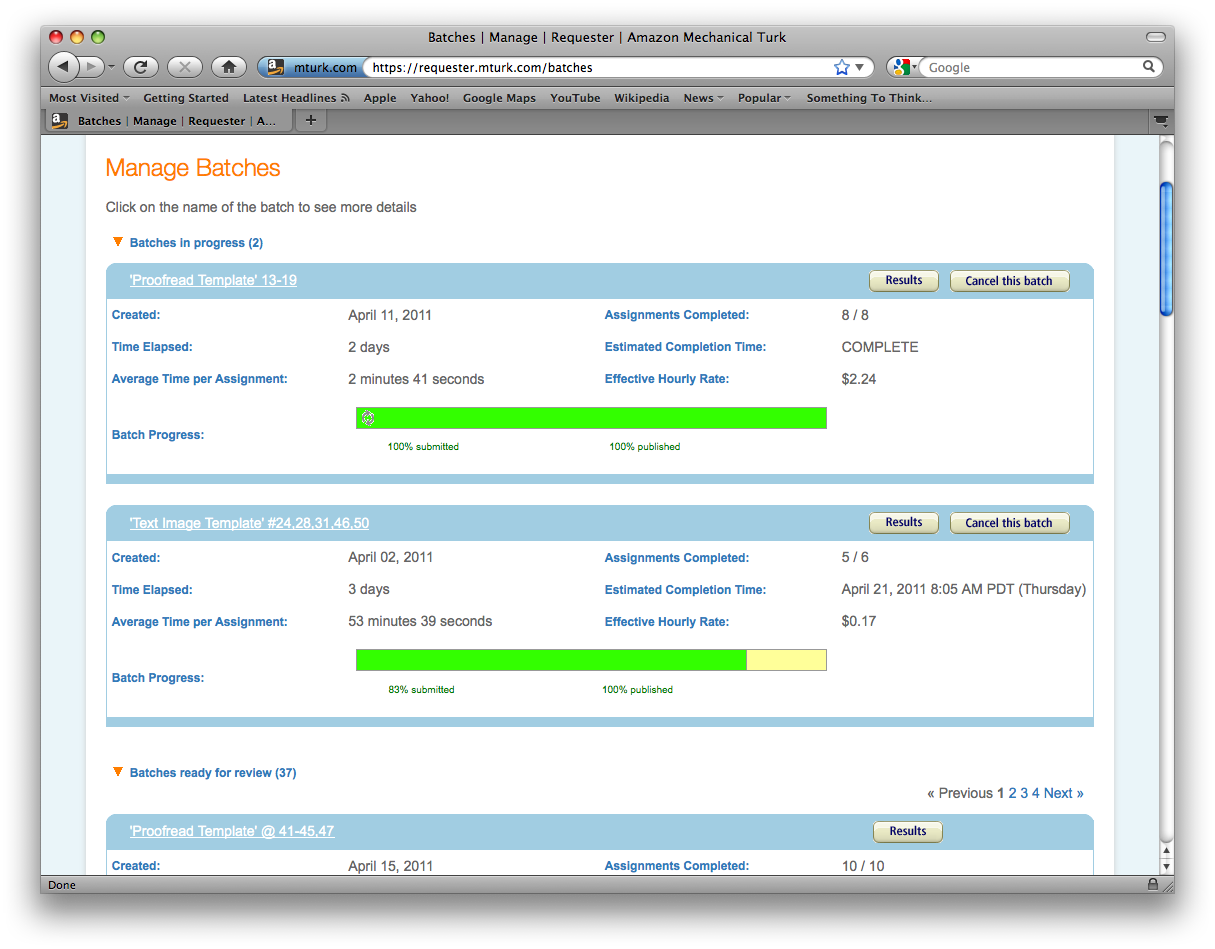Click the Google search engine icon
1215x949 pixels.
[x=901, y=67]
